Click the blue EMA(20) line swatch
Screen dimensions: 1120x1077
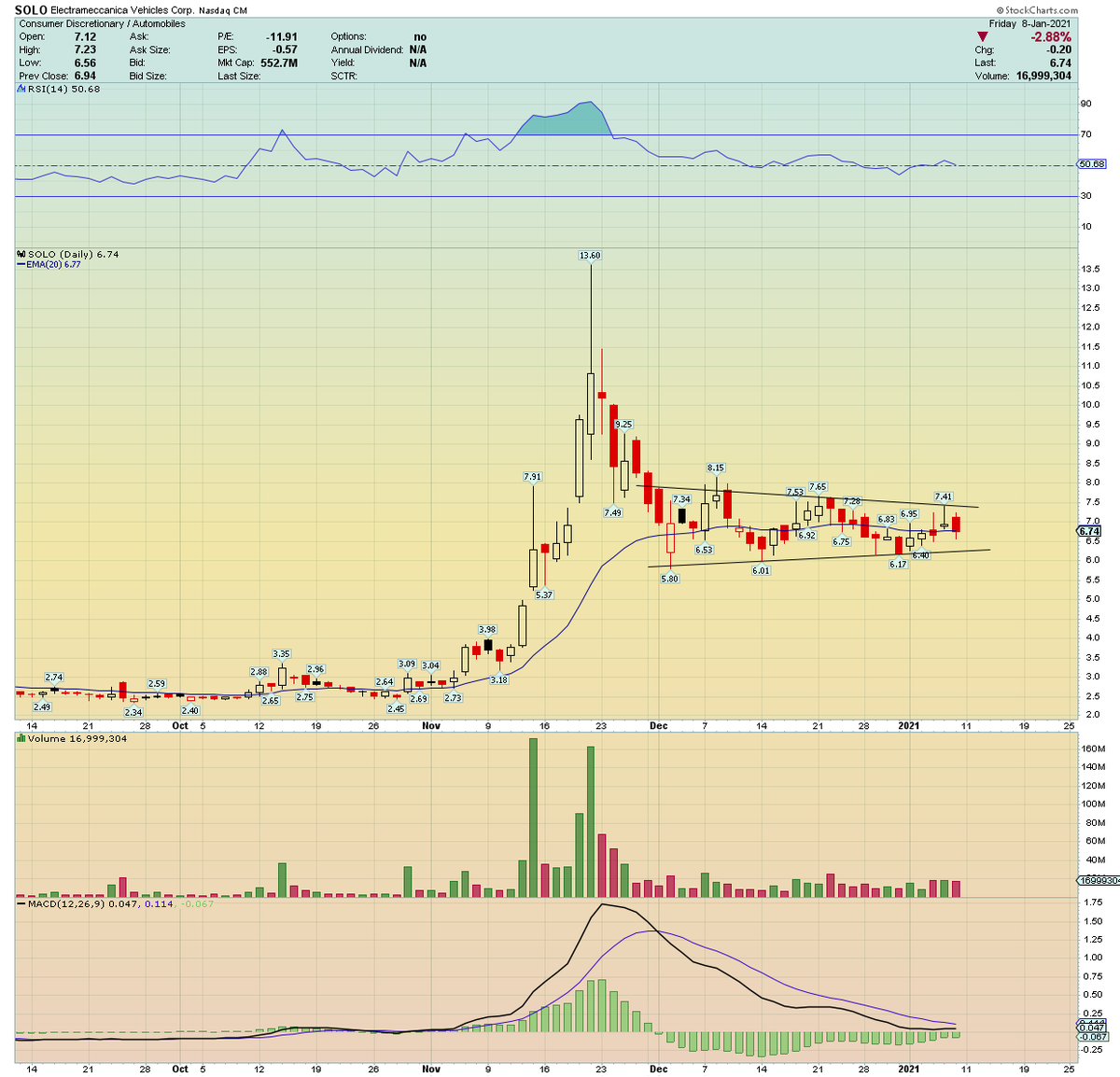point(21,265)
